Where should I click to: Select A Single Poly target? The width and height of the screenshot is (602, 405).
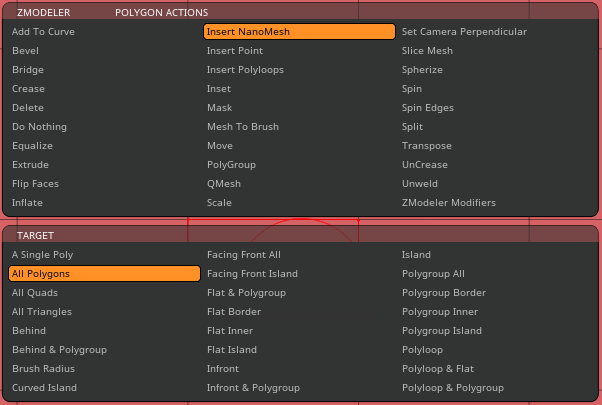pyautogui.click(x=42, y=255)
